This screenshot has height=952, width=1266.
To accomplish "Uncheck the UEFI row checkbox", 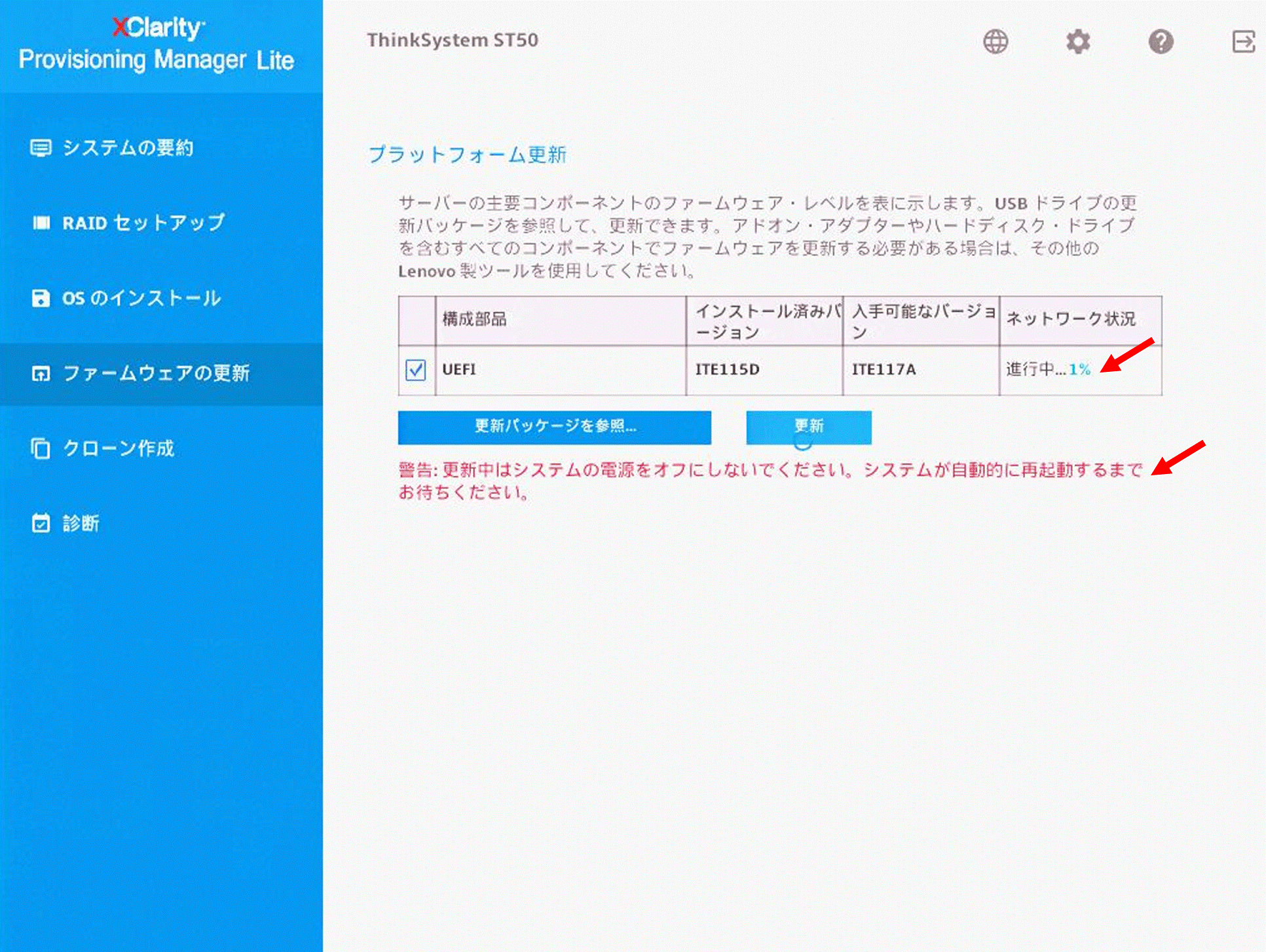I will click(x=415, y=370).
